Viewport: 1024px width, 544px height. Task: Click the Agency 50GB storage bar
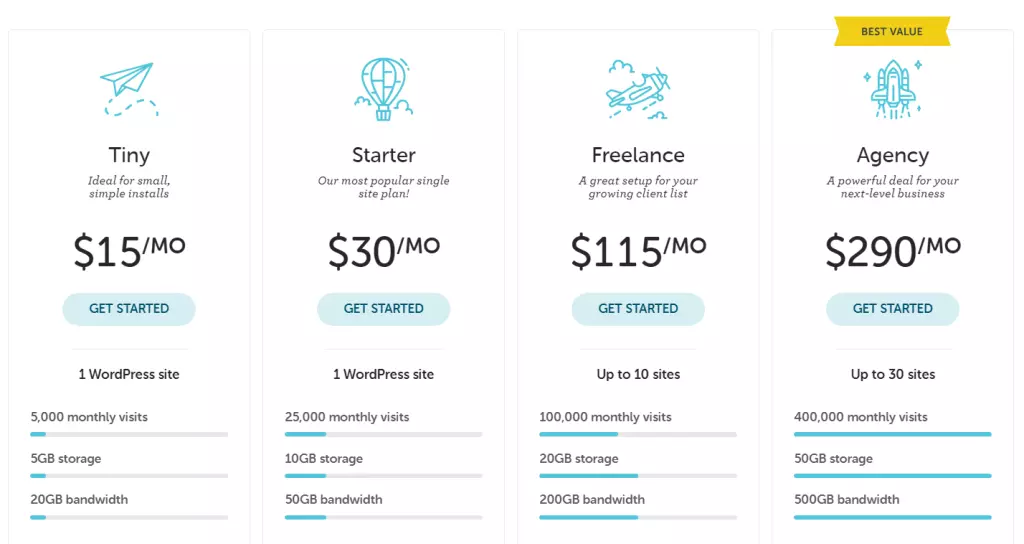point(892,476)
